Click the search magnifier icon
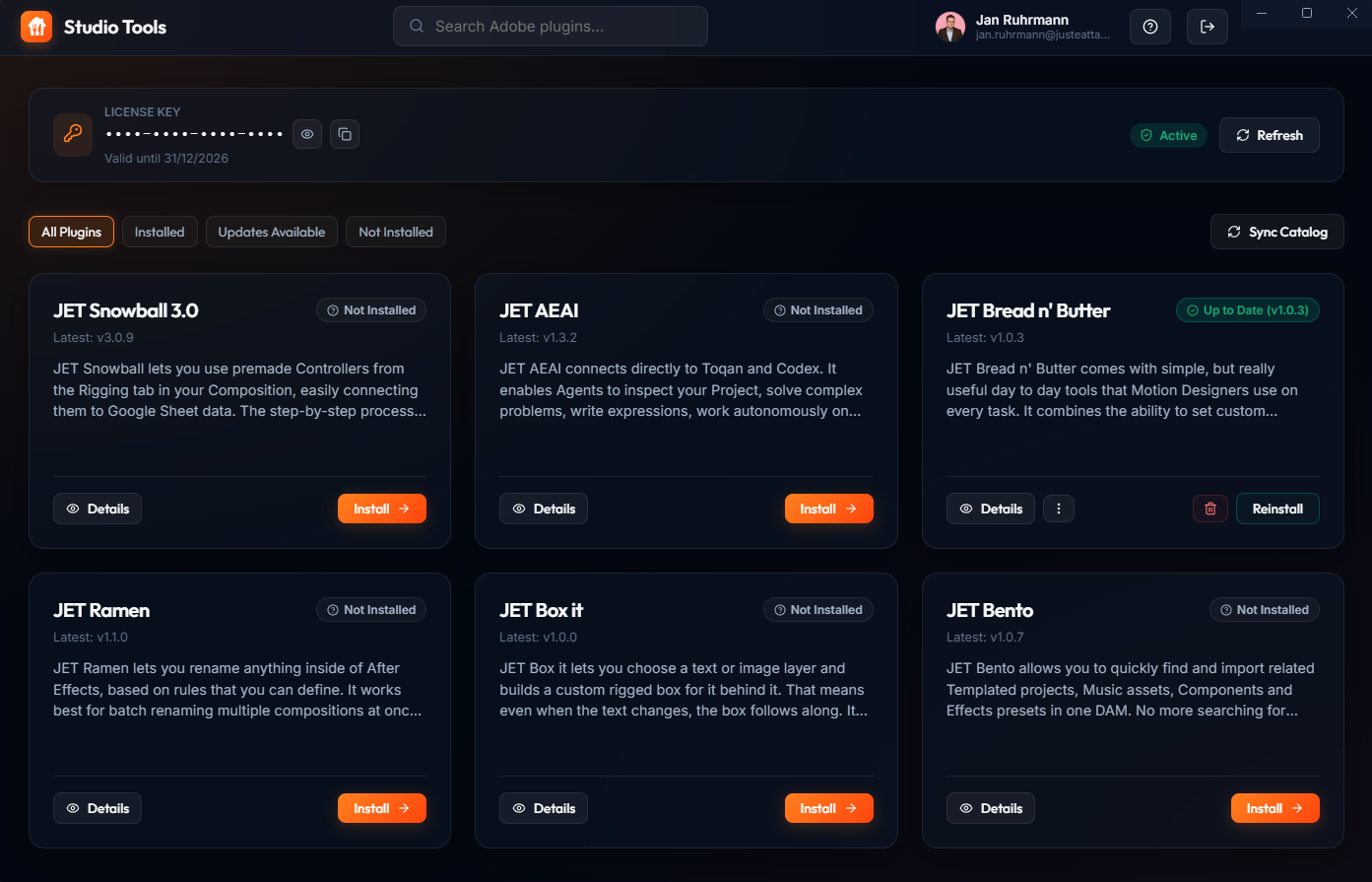Viewport: 1372px width, 882px height. click(x=418, y=27)
